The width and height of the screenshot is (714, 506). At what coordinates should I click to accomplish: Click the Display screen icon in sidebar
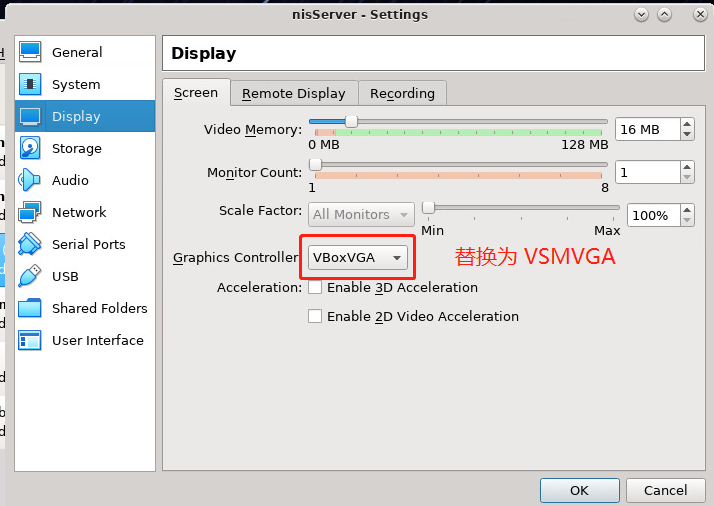coord(30,116)
